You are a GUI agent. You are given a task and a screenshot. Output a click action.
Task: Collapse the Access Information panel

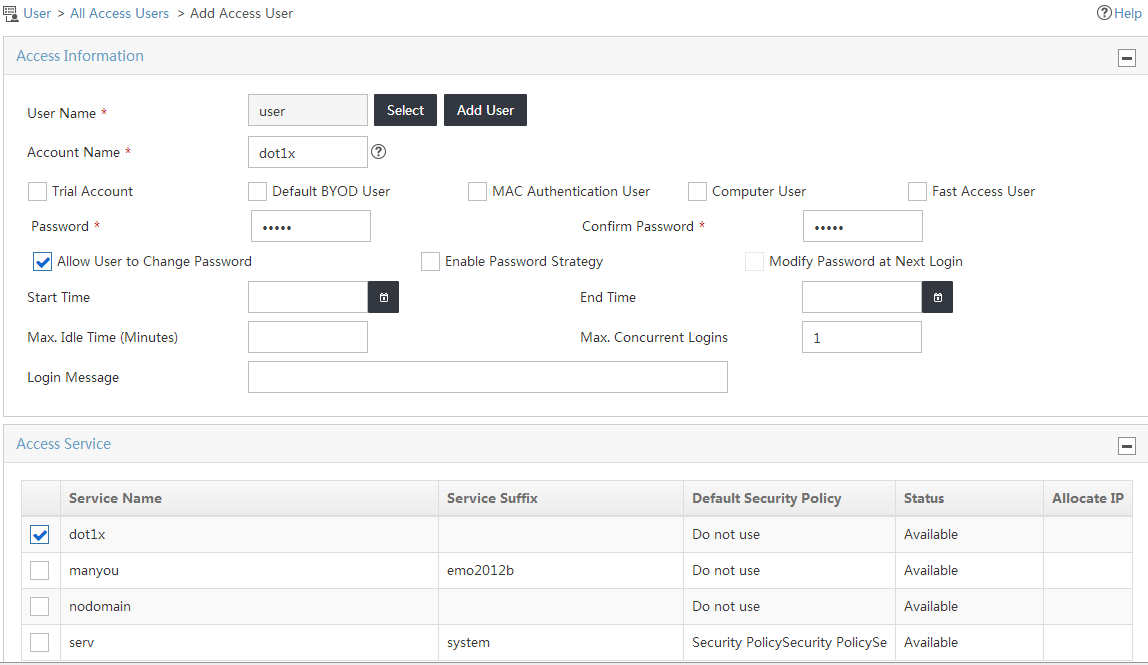point(1127,58)
